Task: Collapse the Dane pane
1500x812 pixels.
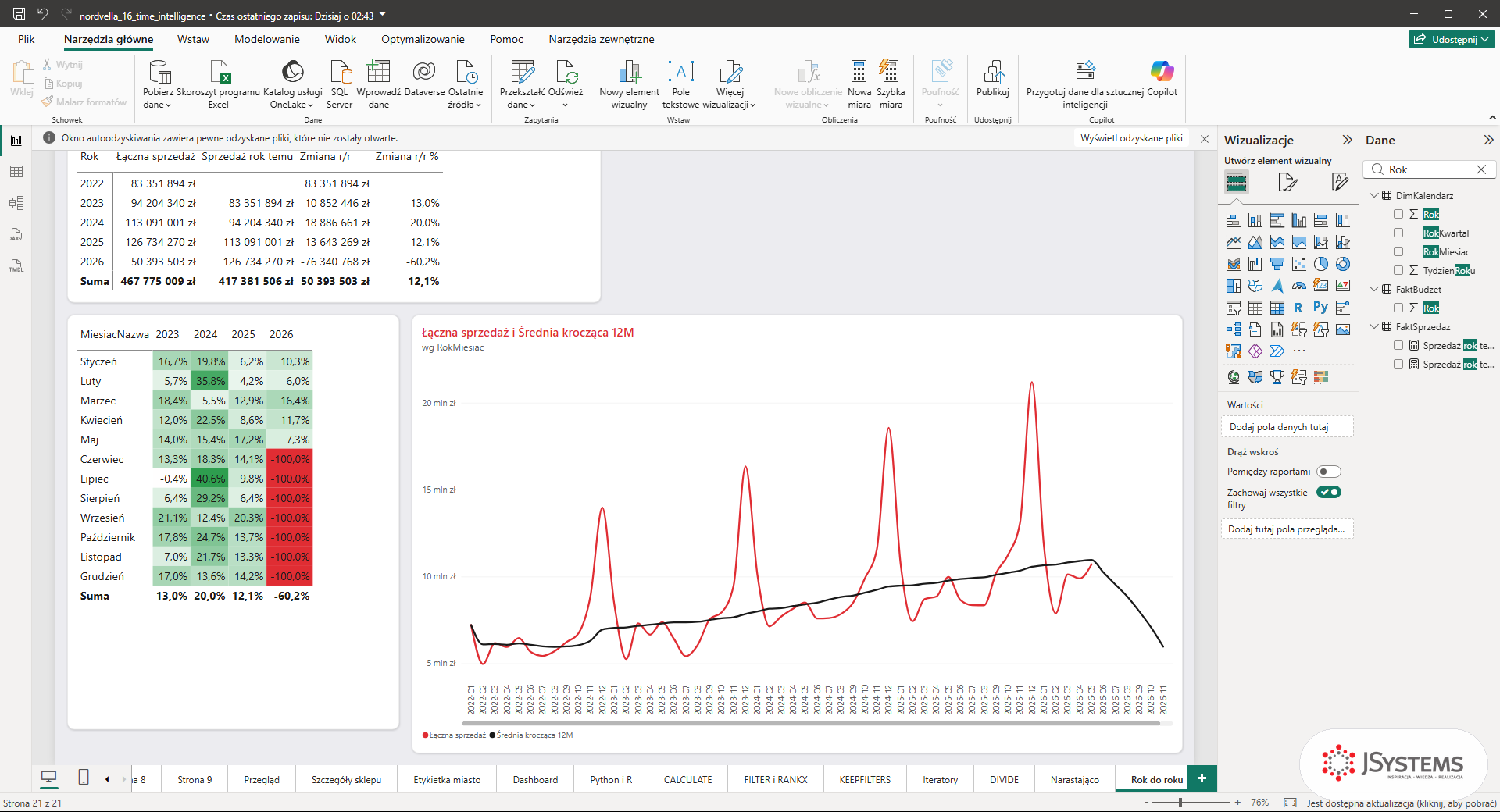Action: 1488,140
